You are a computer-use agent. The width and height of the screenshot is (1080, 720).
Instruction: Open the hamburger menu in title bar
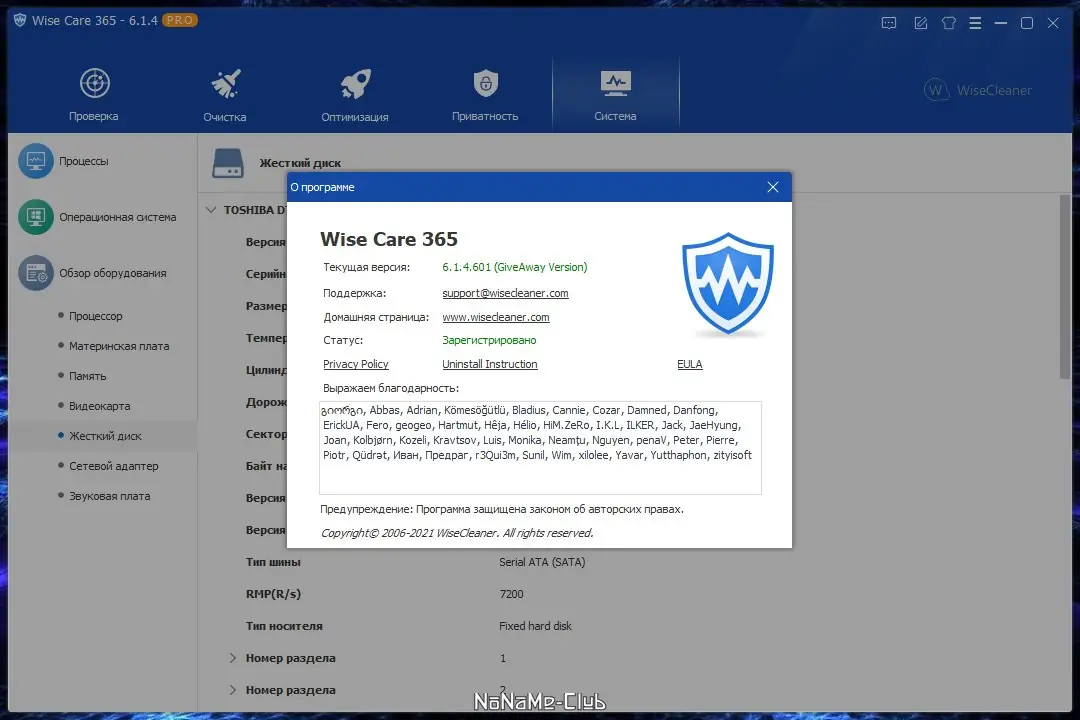click(975, 23)
